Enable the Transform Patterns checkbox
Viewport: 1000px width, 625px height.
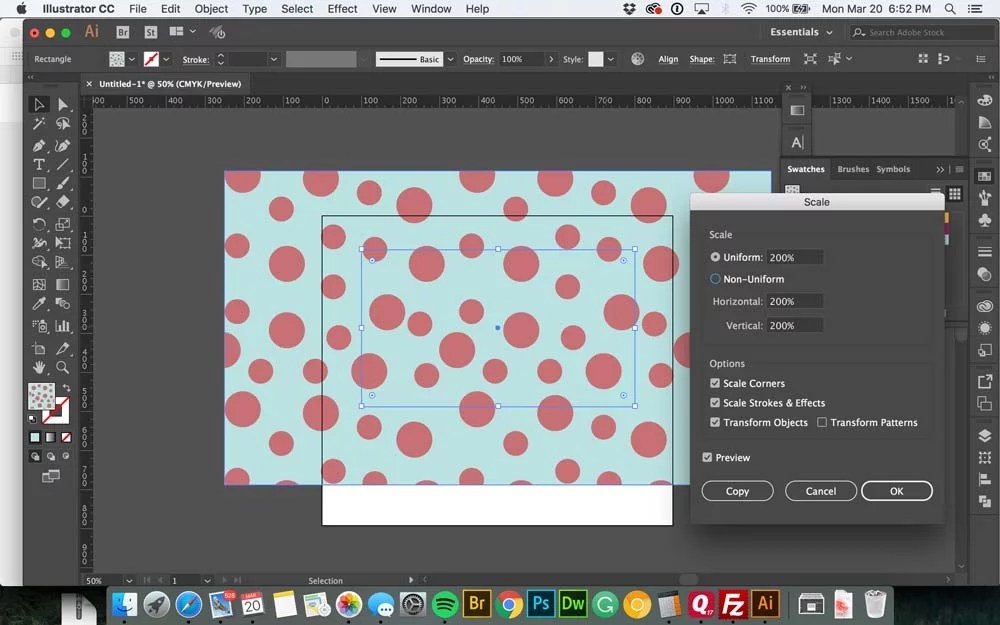(x=821, y=422)
